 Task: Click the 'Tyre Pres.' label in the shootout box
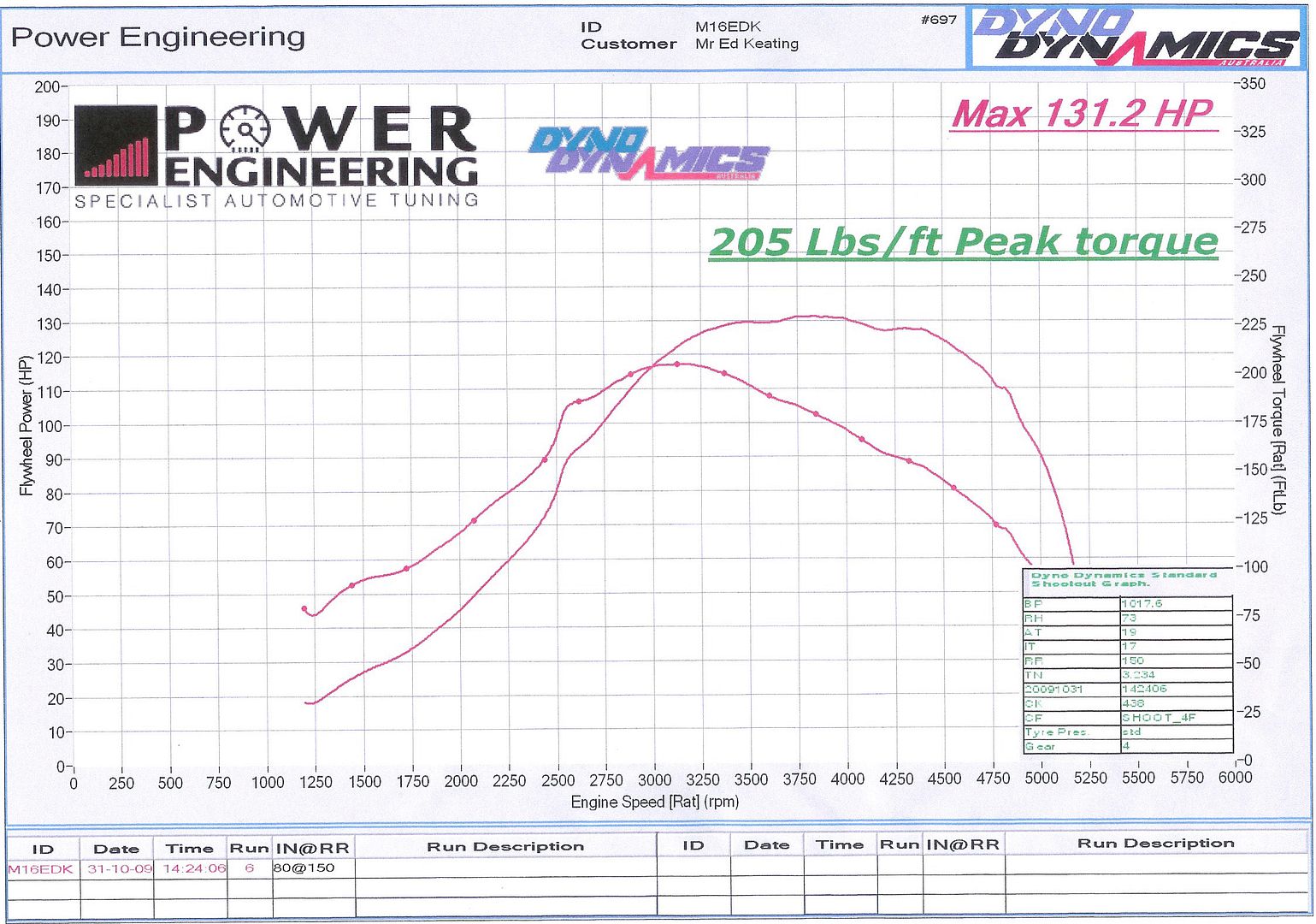pos(1056,732)
